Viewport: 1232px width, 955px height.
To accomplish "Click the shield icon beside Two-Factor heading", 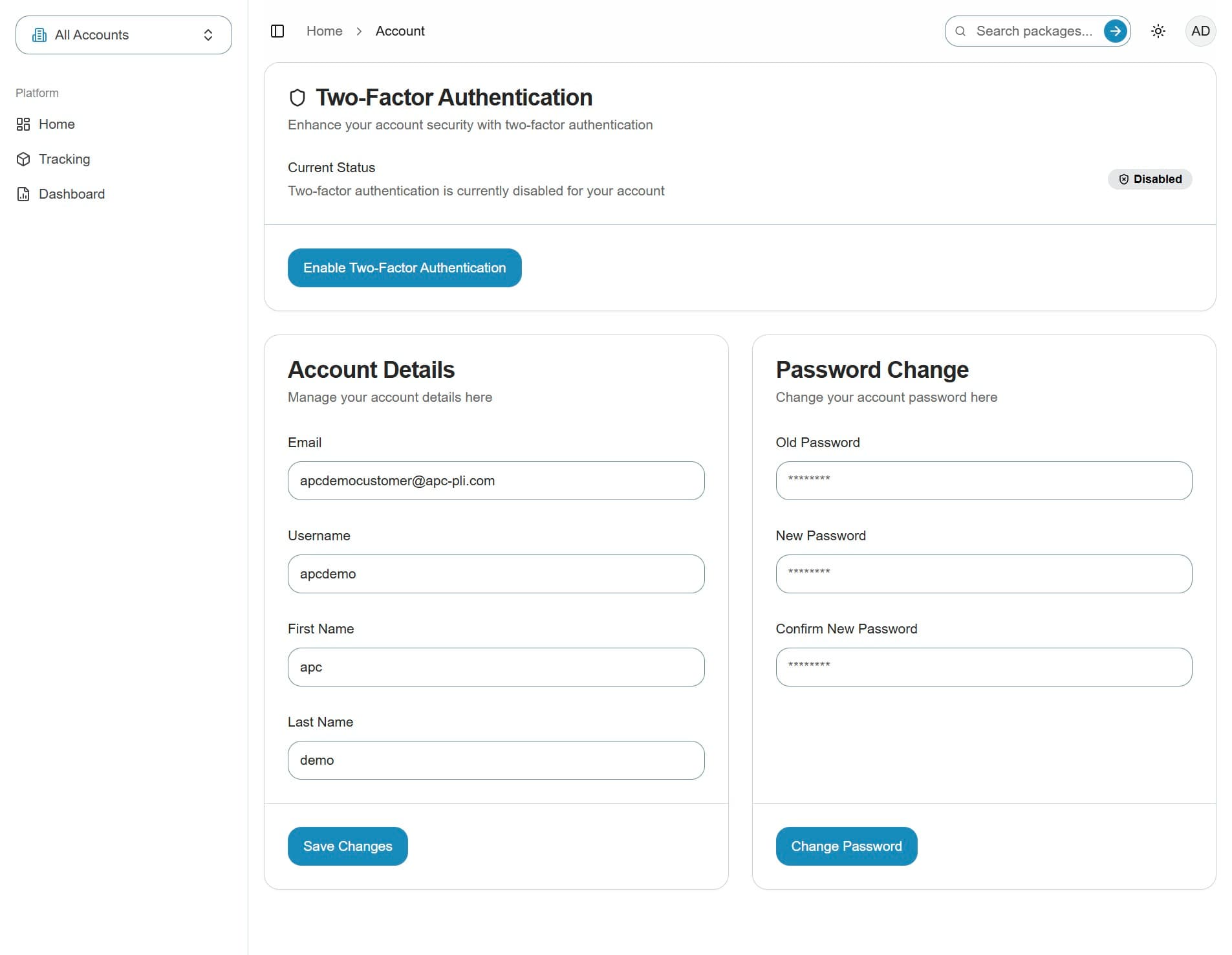I will tap(297, 98).
